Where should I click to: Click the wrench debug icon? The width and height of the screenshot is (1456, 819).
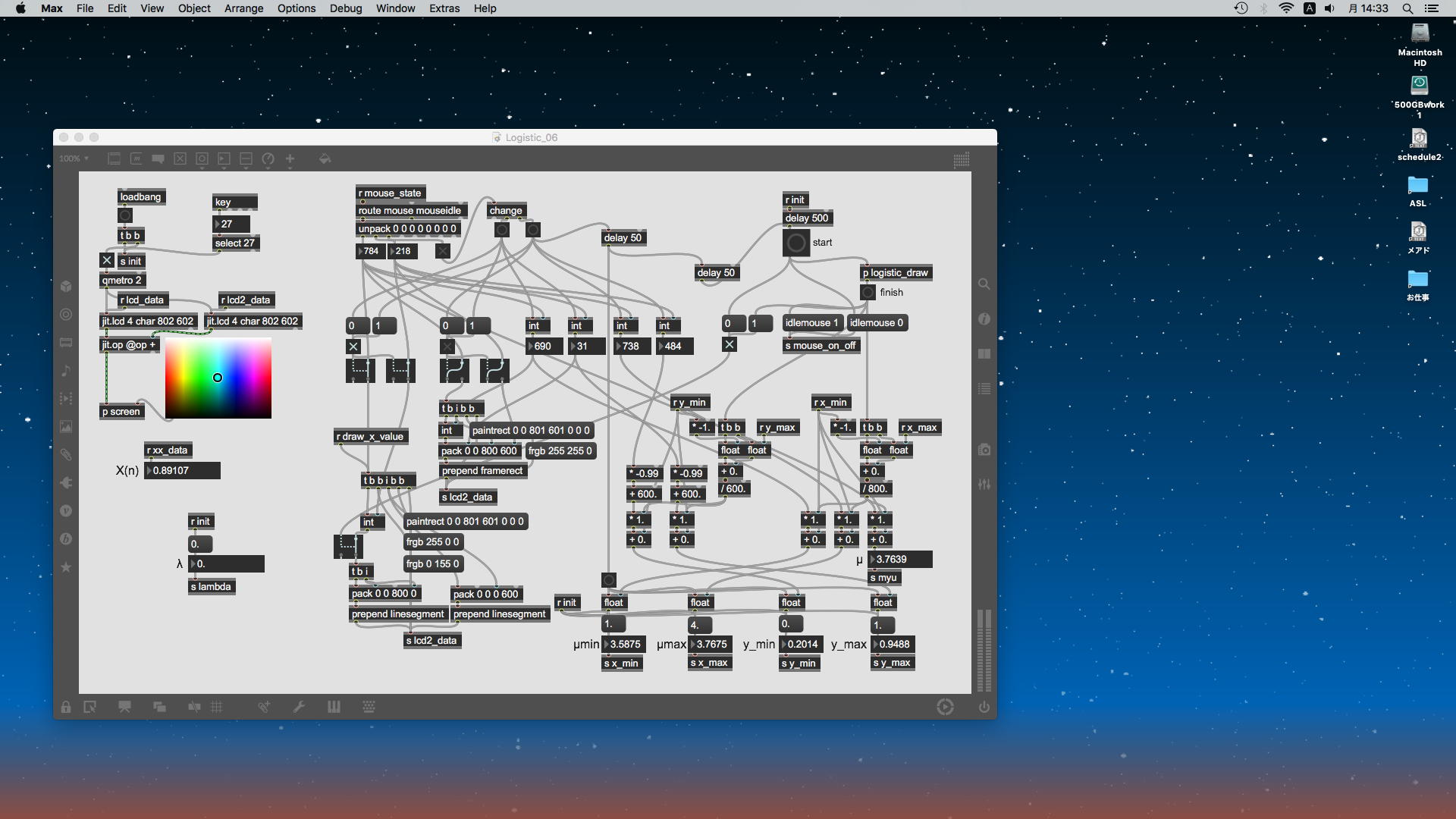(299, 708)
